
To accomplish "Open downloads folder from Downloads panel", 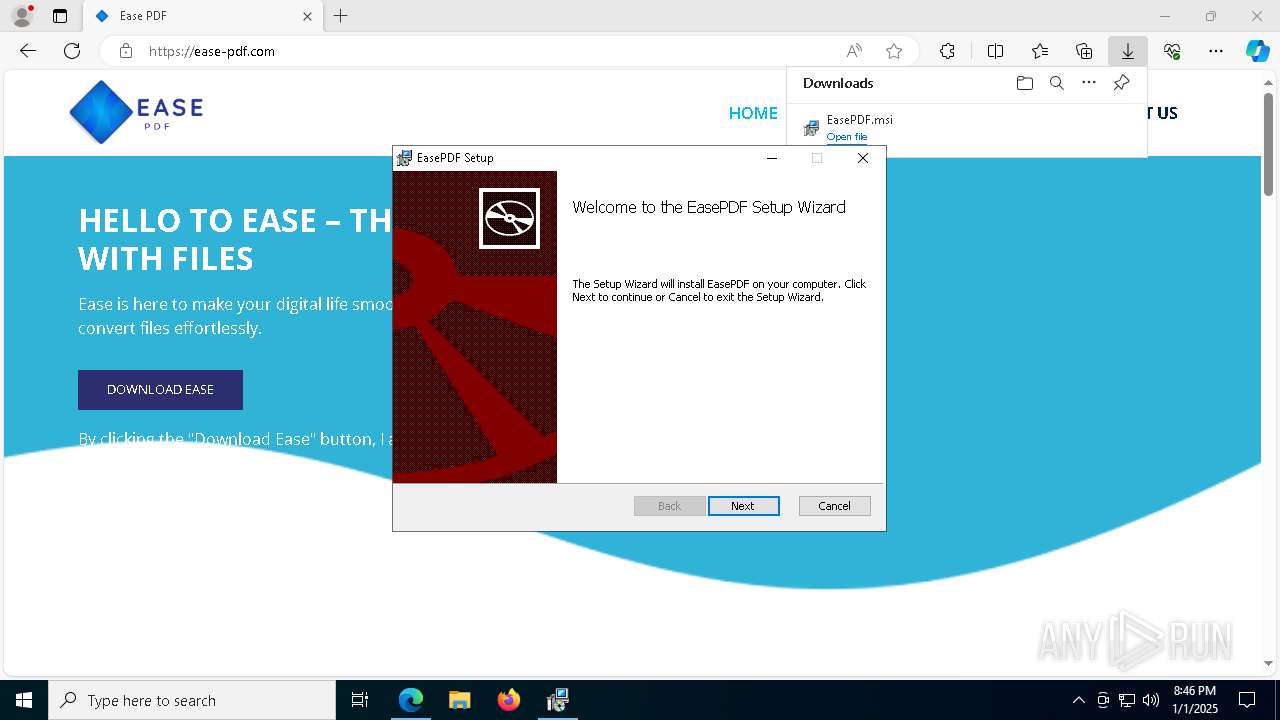I will 1024,83.
